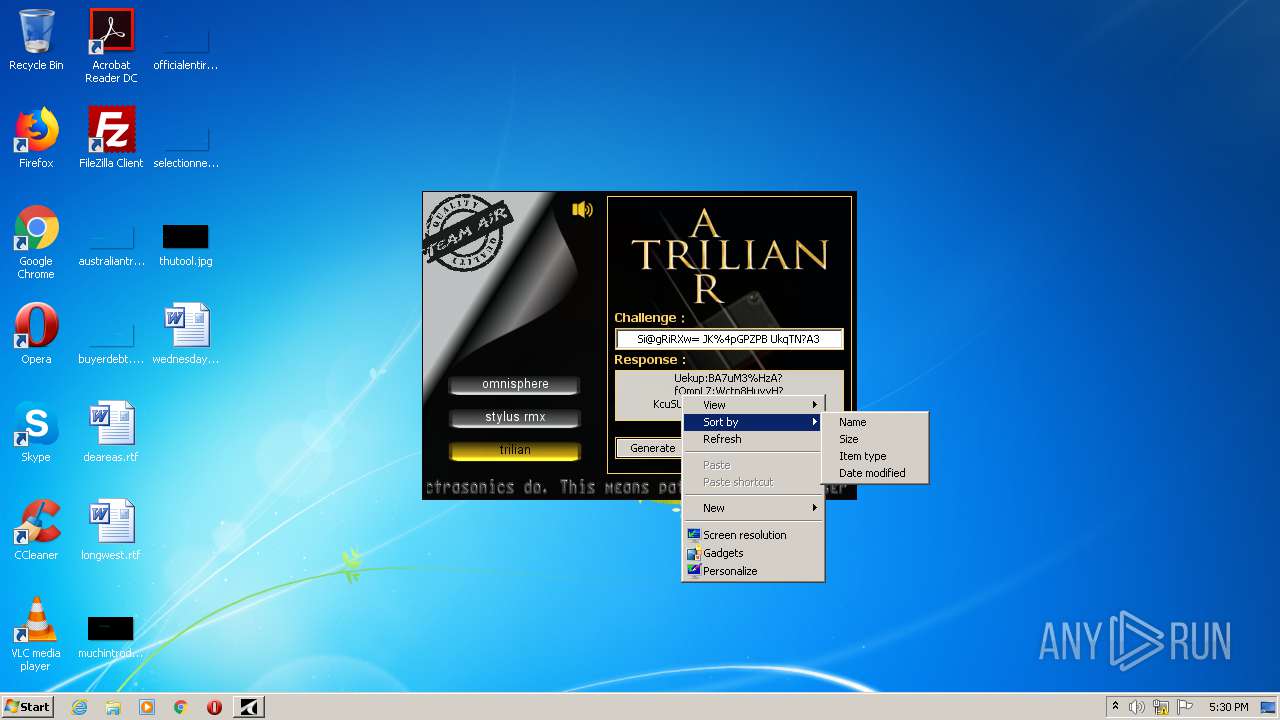
Task: Switch to keygen app in taskbar
Action: tap(249, 707)
